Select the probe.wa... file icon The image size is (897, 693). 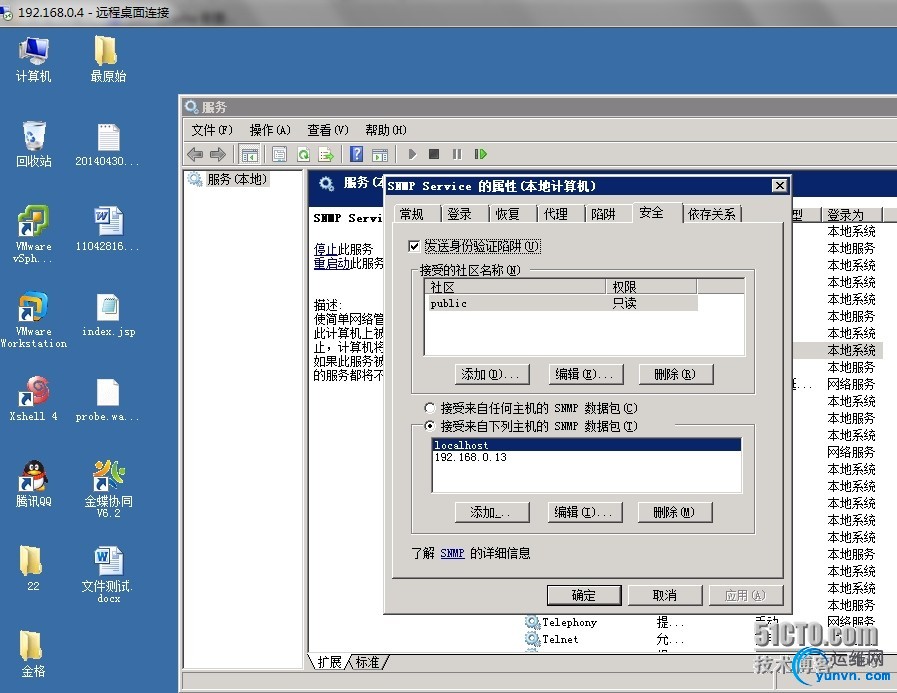pyautogui.click(x=108, y=400)
